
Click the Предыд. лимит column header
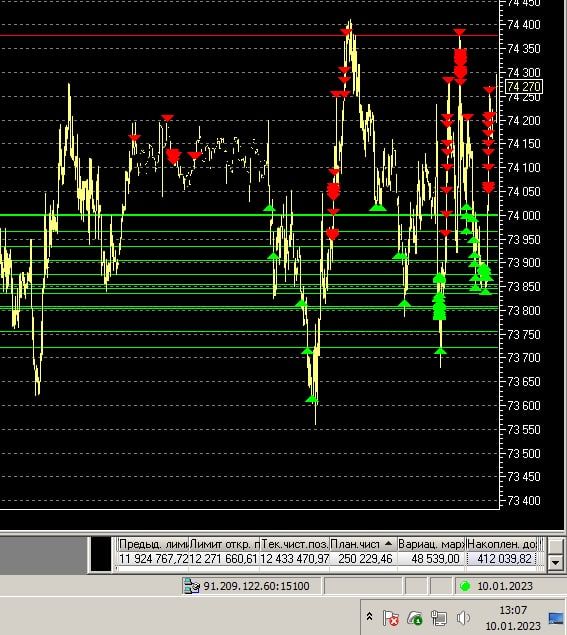click(x=153, y=544)
